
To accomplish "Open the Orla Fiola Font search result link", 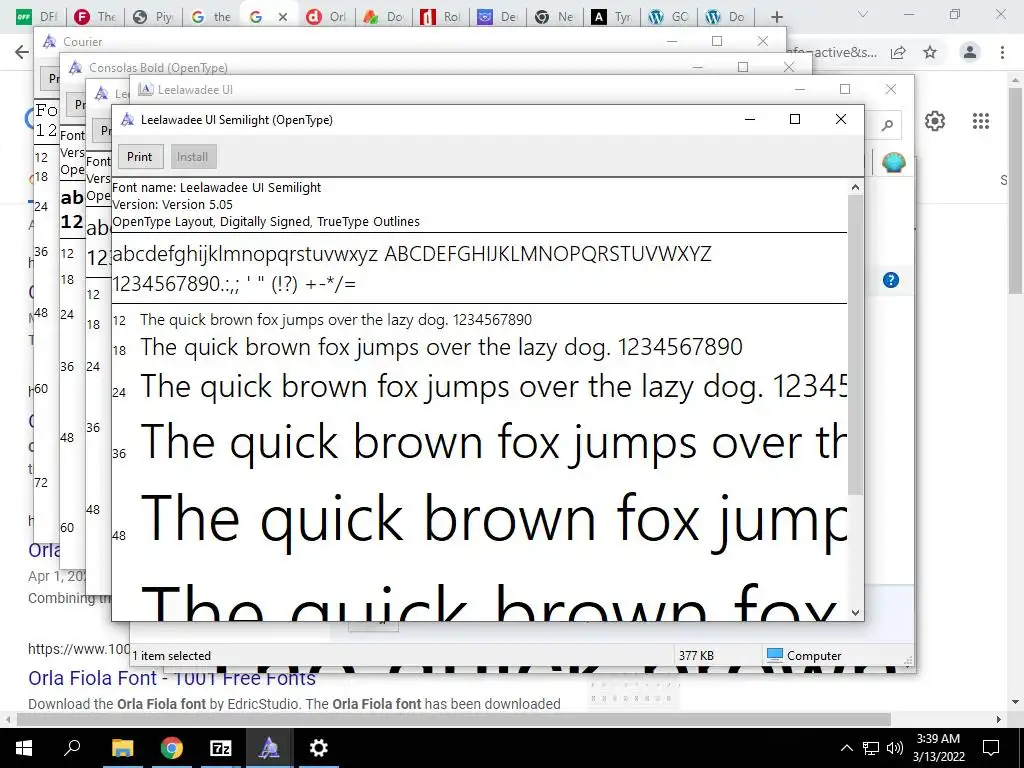I will [x=172, y=678].
